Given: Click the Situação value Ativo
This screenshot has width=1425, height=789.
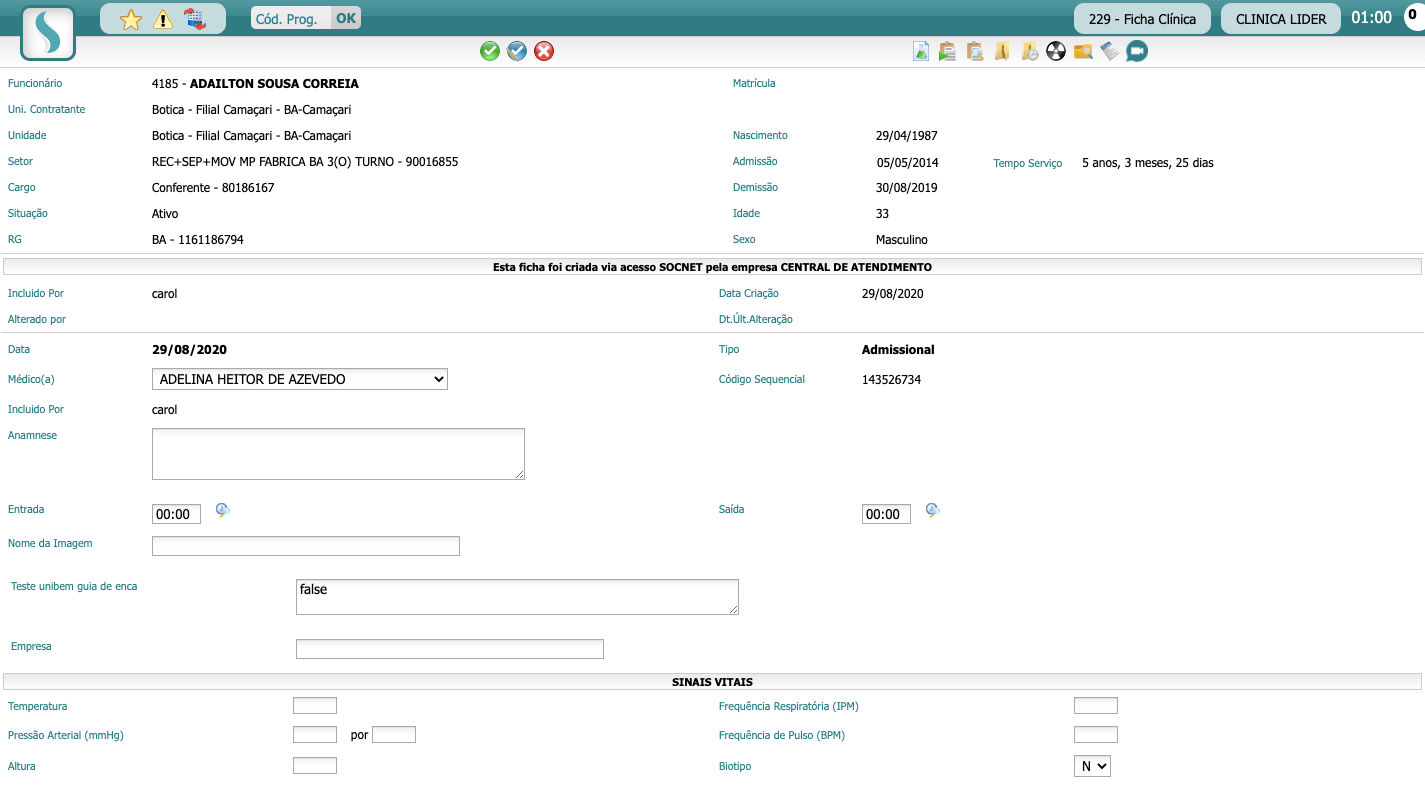Looking at the screenshot, I should [x=165, y=214].
